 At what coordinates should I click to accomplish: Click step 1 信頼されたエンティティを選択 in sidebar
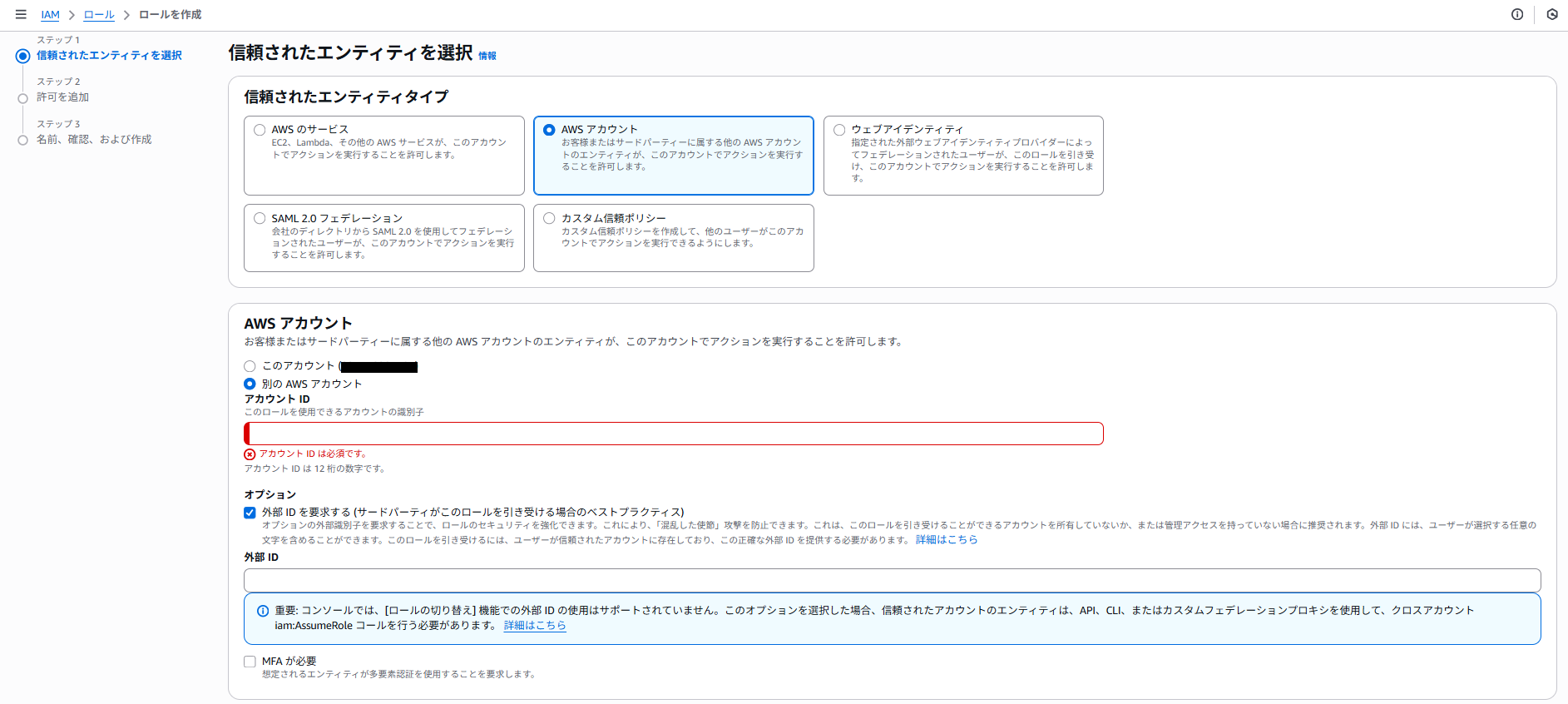coord(109,56)
